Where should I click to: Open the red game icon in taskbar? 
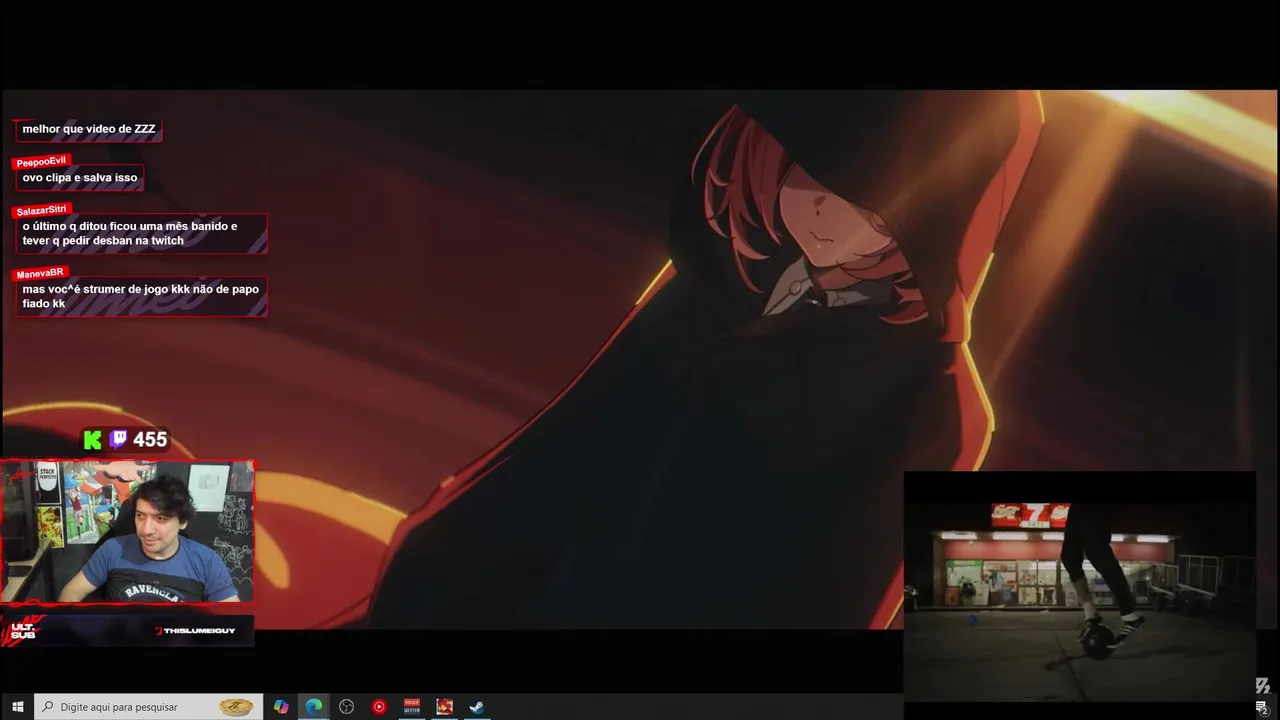444,707
